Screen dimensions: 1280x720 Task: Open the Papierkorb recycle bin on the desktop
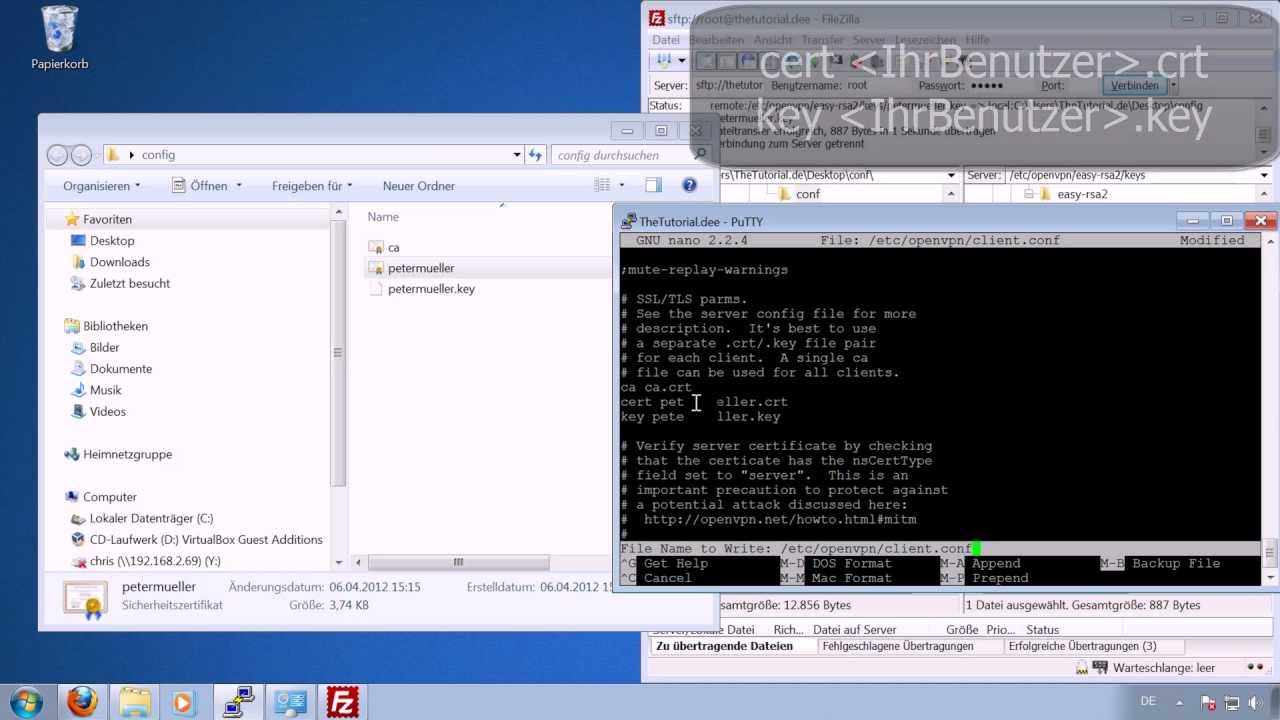click(60, 38)
